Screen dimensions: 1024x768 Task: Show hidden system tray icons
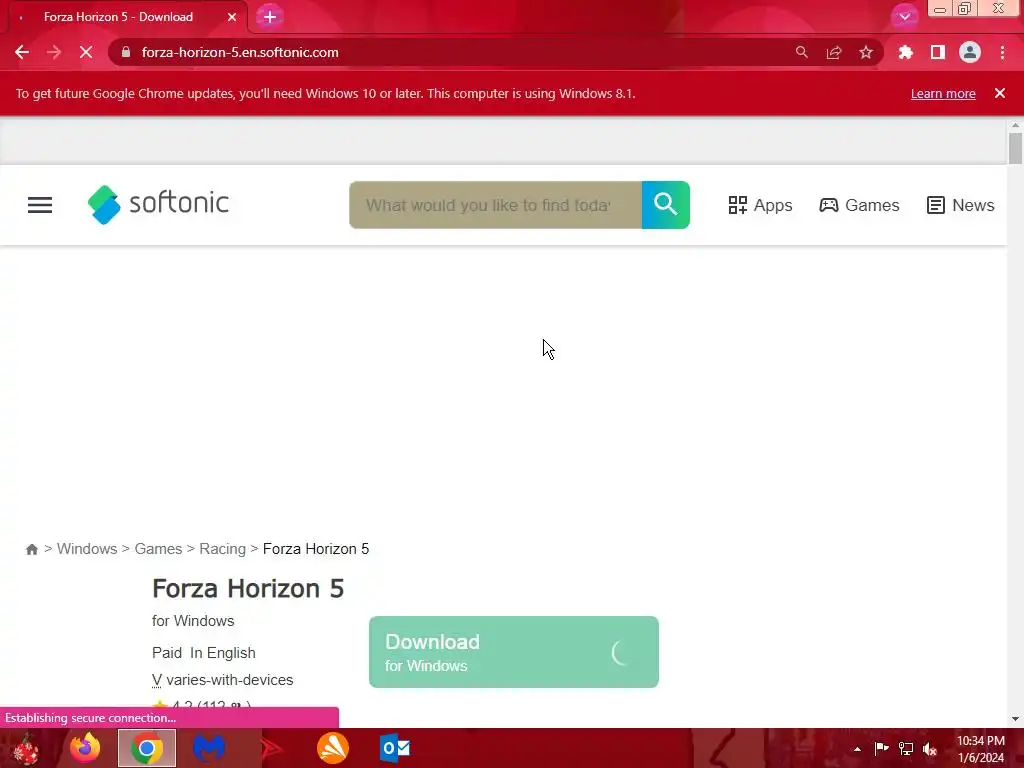857,749
